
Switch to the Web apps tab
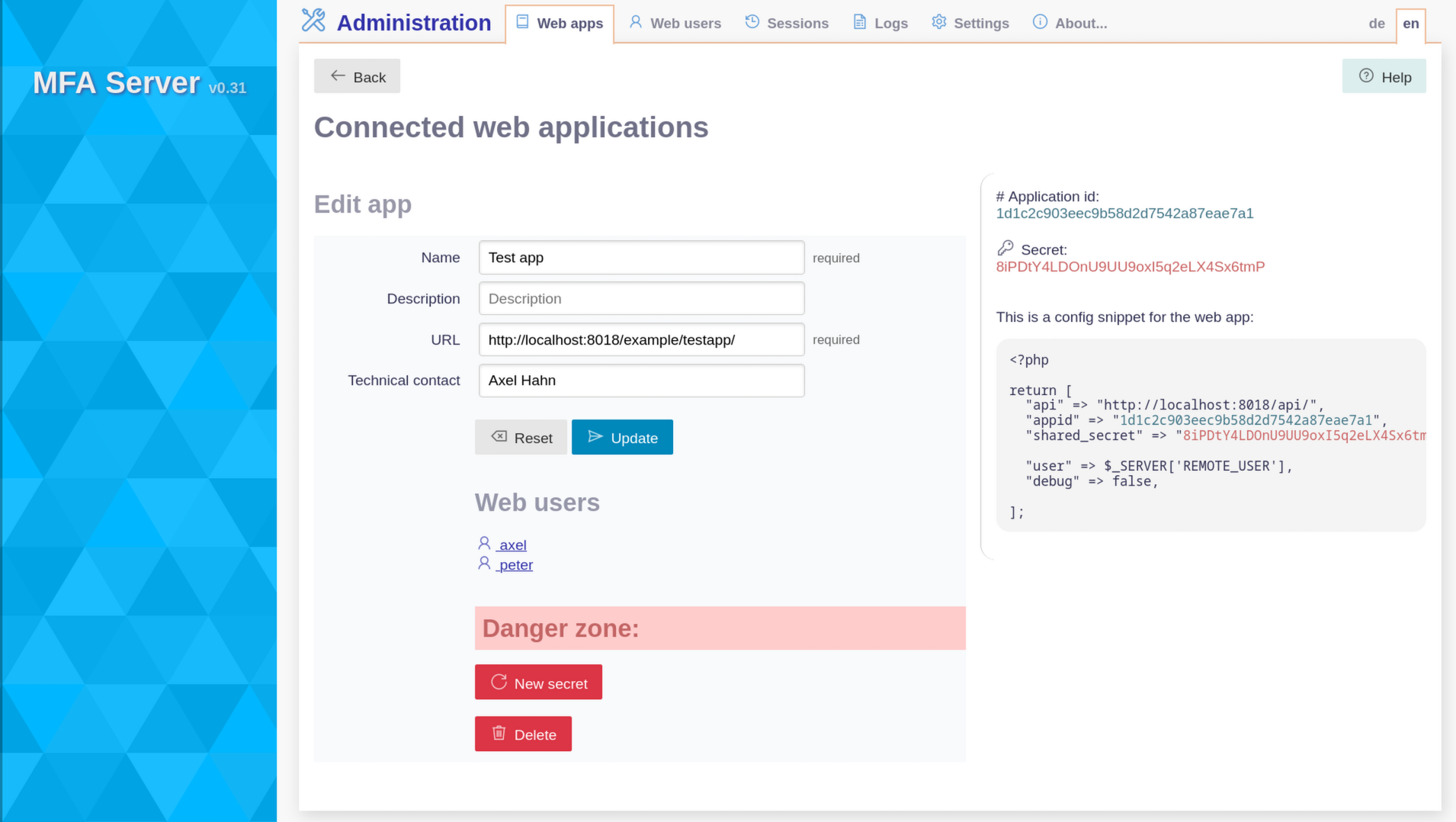559,23
